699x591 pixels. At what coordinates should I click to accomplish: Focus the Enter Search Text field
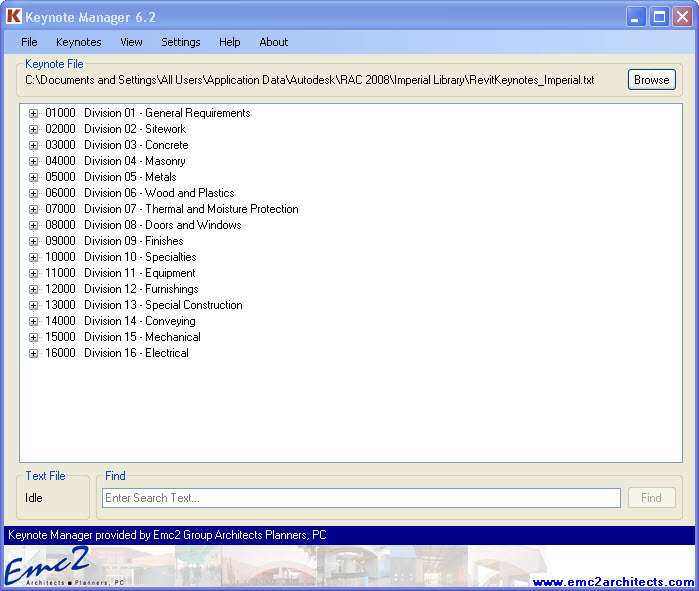pyautogui.click(x=362, y=498)
